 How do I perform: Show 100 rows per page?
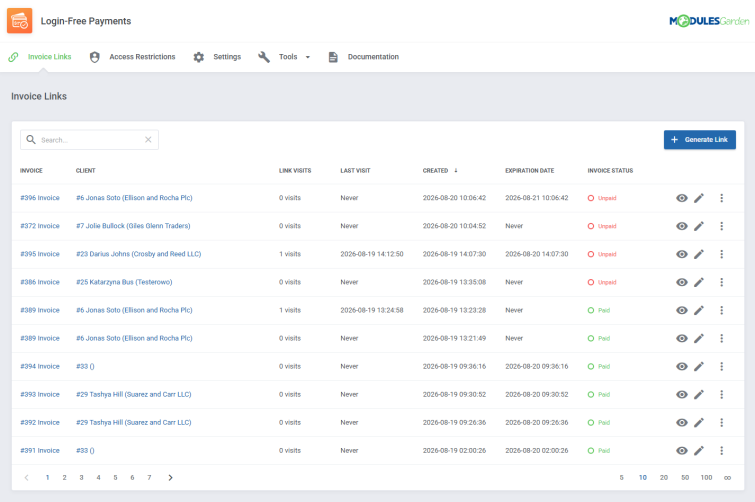[706, 477]
